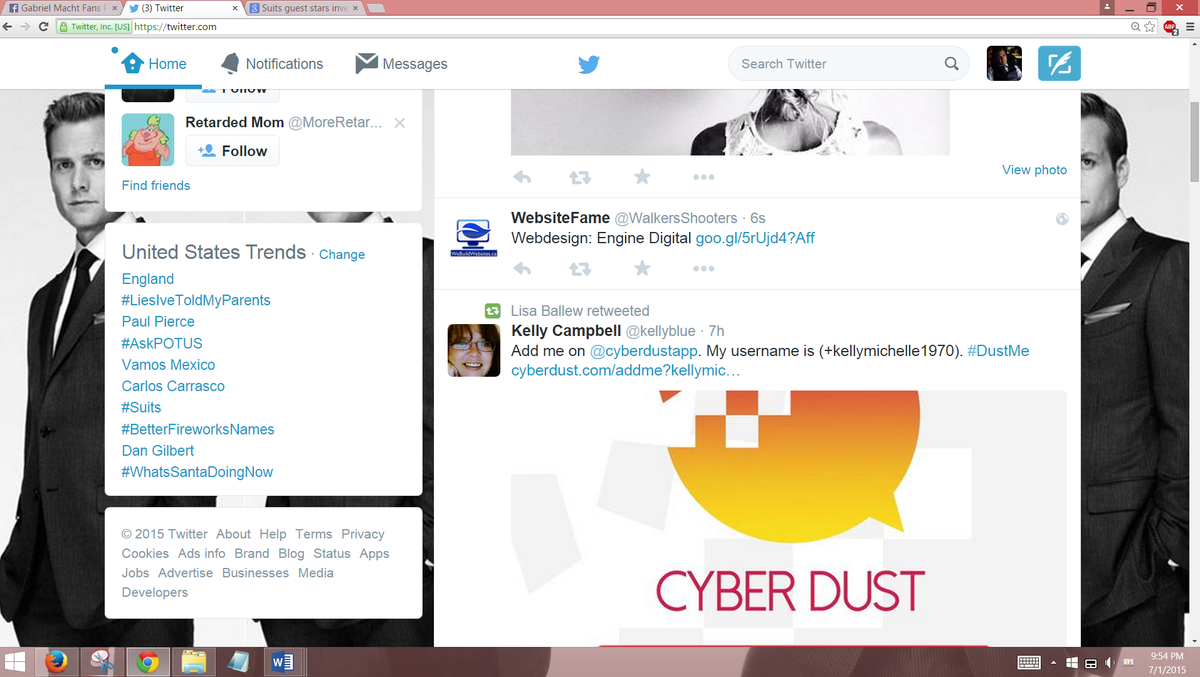
Task: Open the goo.gl/5rUjd4?Aff link
Action: coord(755,238)
